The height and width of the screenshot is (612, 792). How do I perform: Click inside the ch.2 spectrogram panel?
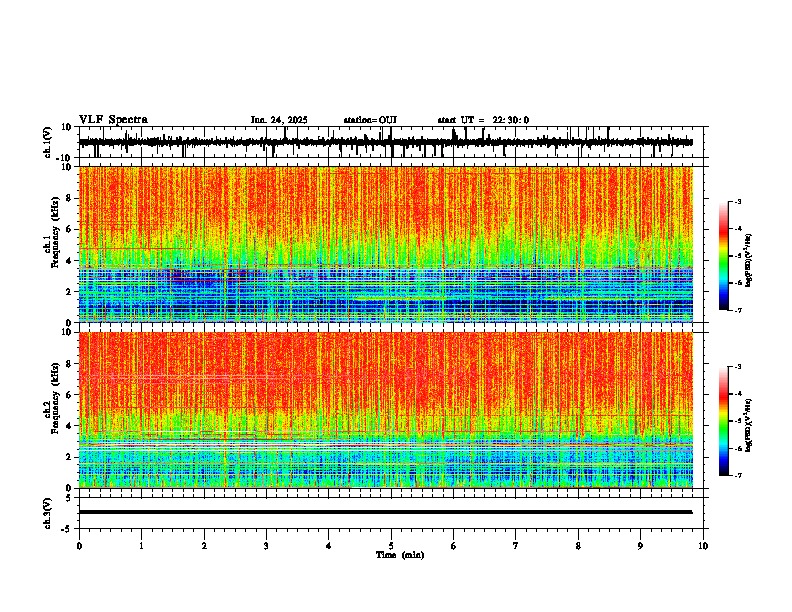tap(386, 410)
